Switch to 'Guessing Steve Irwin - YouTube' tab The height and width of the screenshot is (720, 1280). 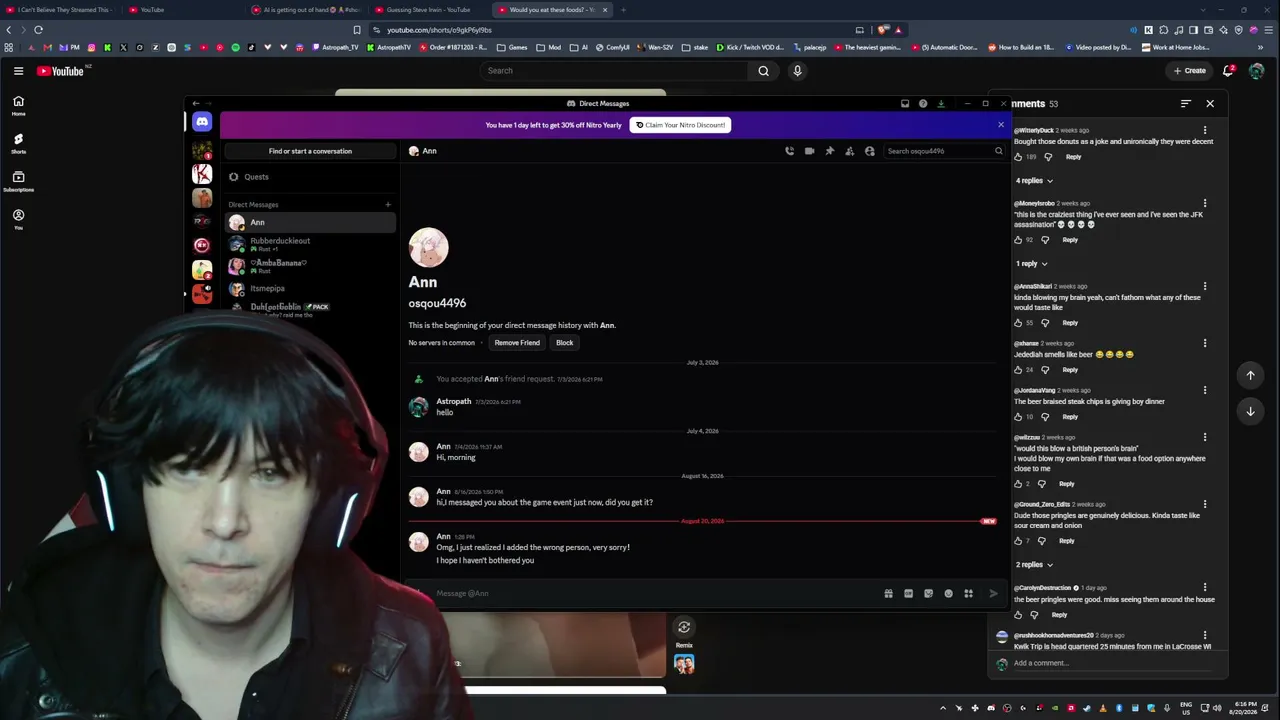pyautogui.click(x=428, y=10)
